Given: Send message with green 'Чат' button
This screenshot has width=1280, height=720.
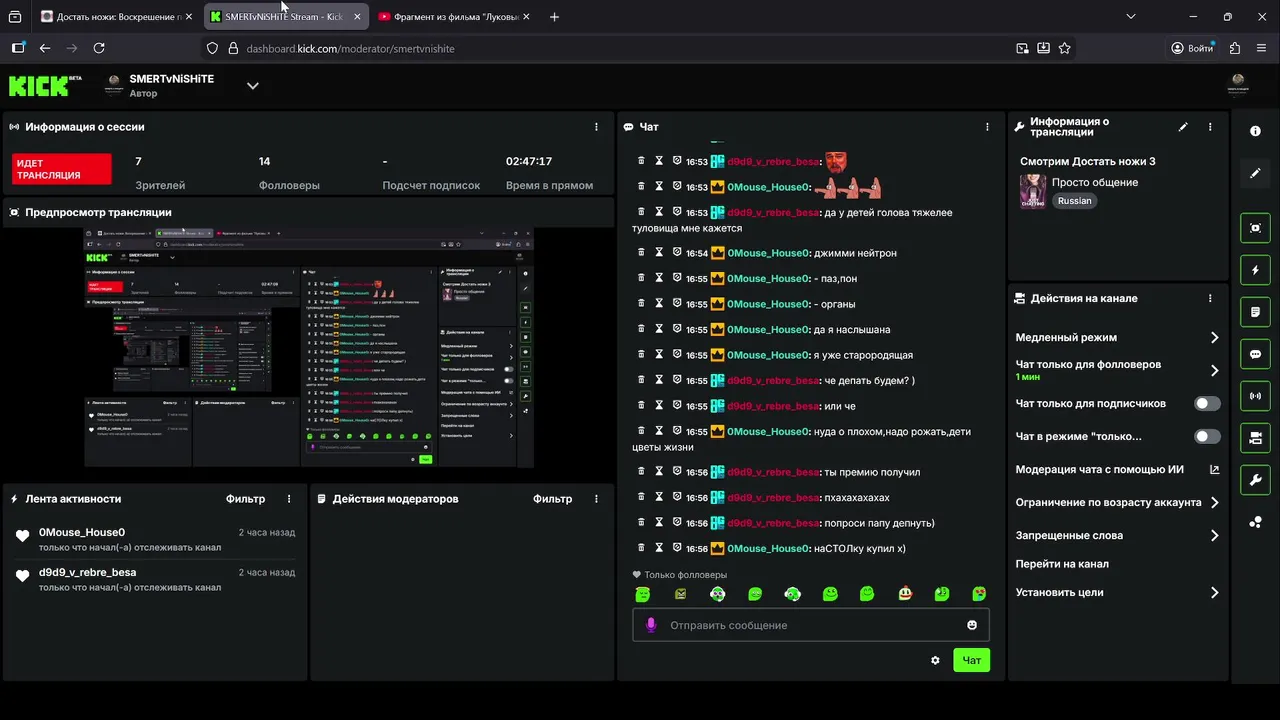Looking at the screenshot, I should click(971, 660).
